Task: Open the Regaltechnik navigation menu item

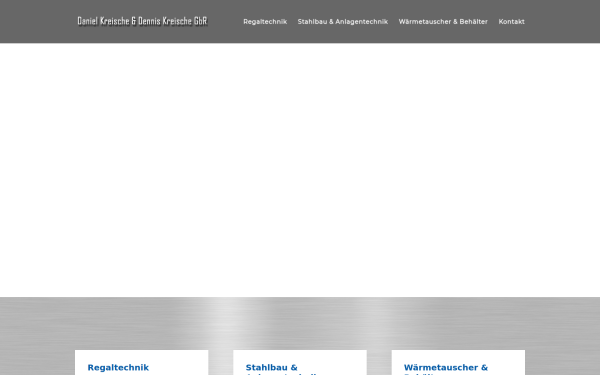Action: point(265,22)
